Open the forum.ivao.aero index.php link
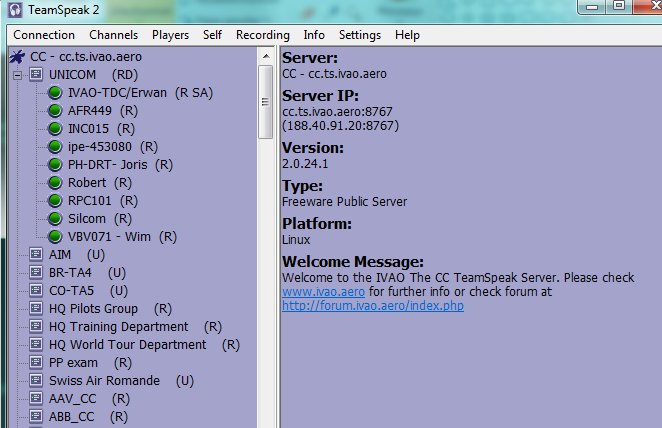This screenshot has width=662, height=428. tap(373, 305)
